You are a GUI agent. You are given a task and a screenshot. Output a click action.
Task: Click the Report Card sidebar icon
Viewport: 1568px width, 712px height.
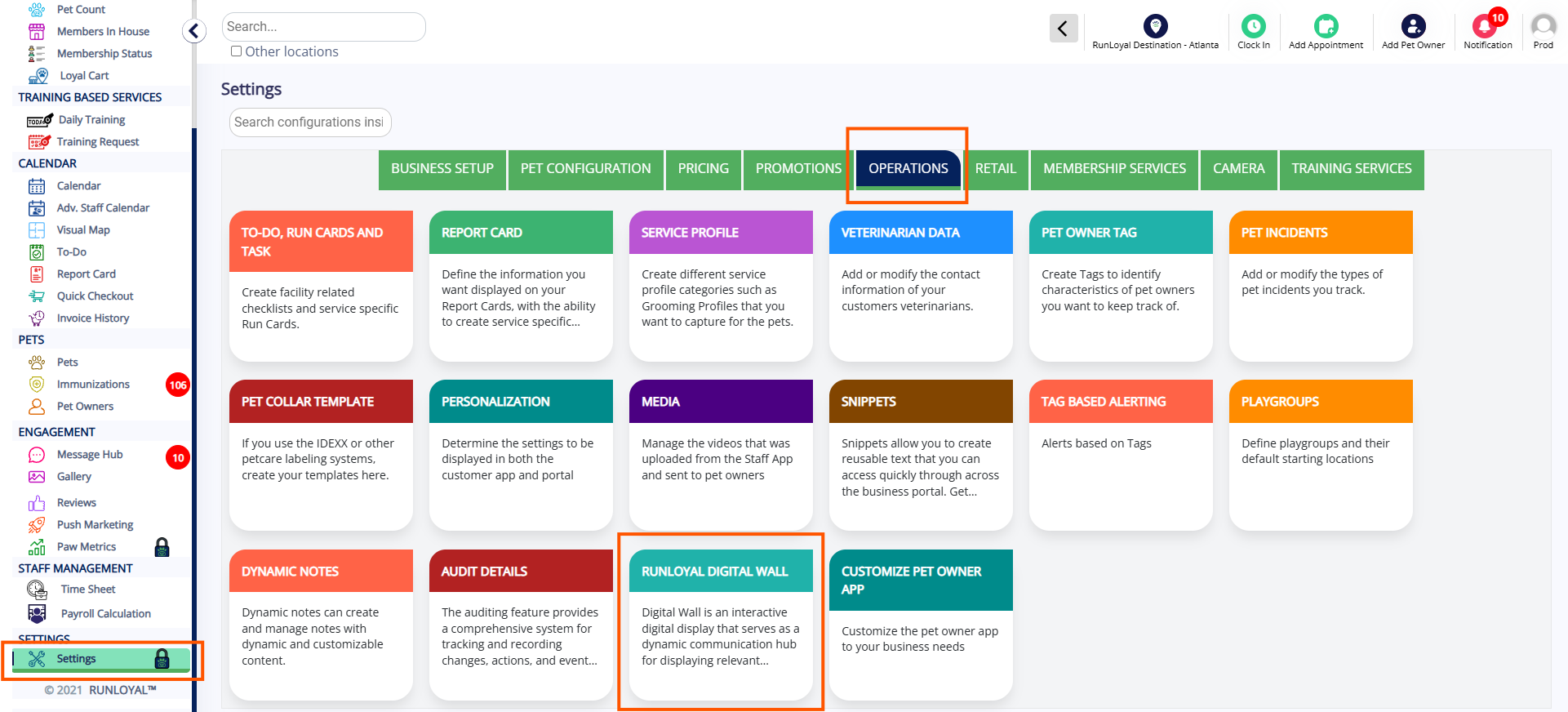pyautogui.click(x=37, y=274)
